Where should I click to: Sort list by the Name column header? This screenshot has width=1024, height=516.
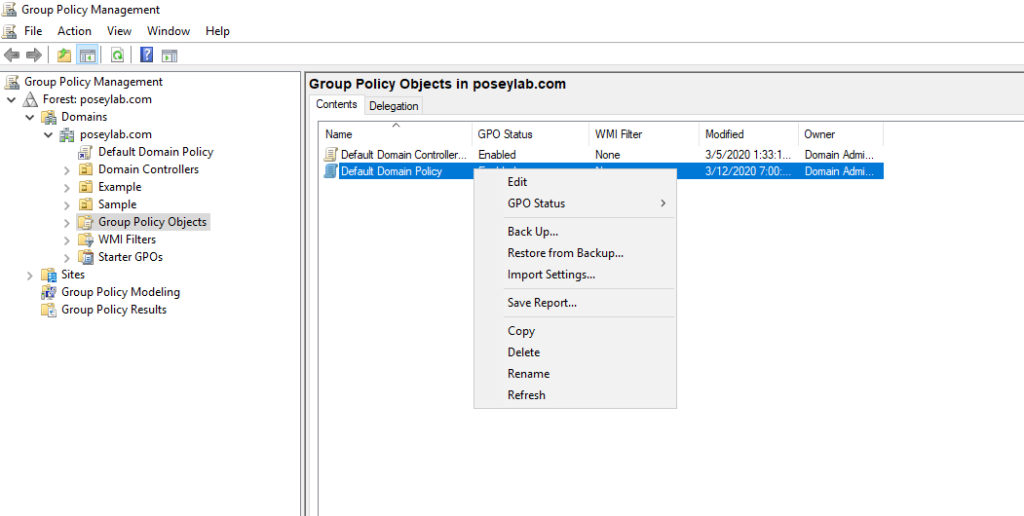pos(397,134)
